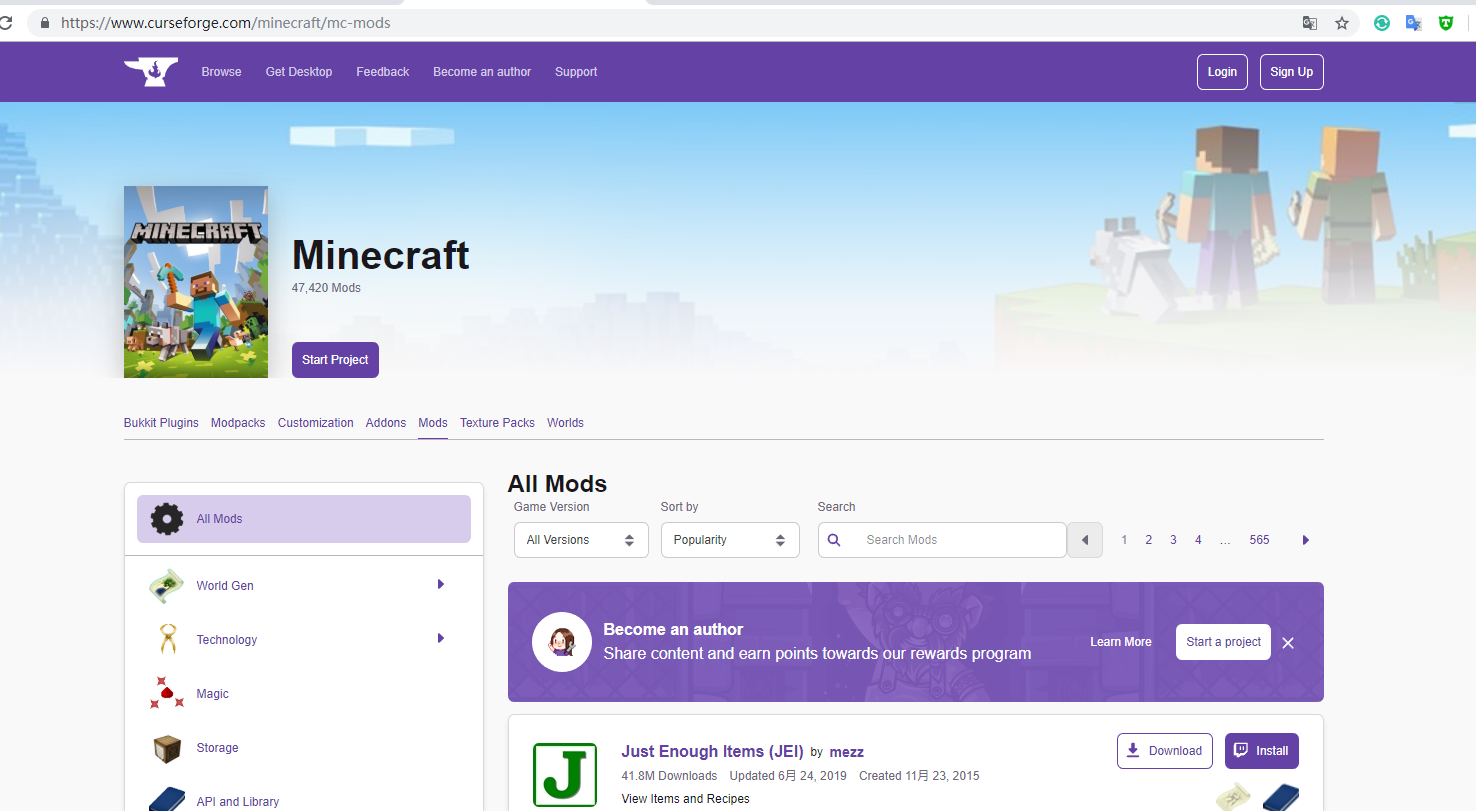Open Get Desktop in the top nav
Viewport: 1476px width, 811px height.
click(299, 72)
